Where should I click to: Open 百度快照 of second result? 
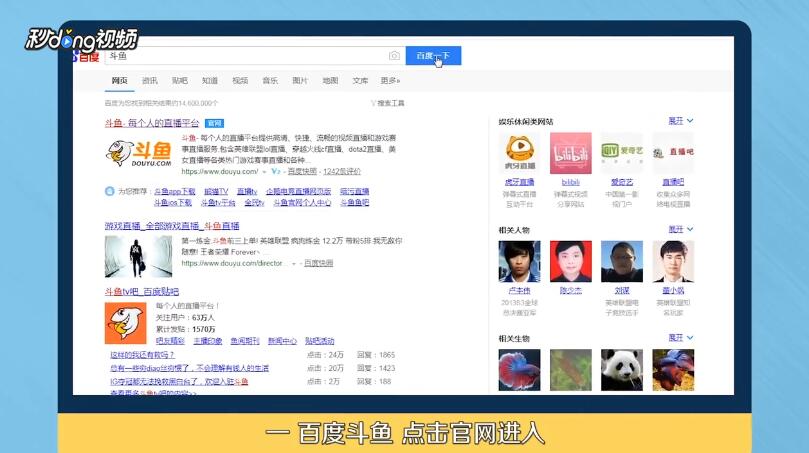[x=318, y=263]
